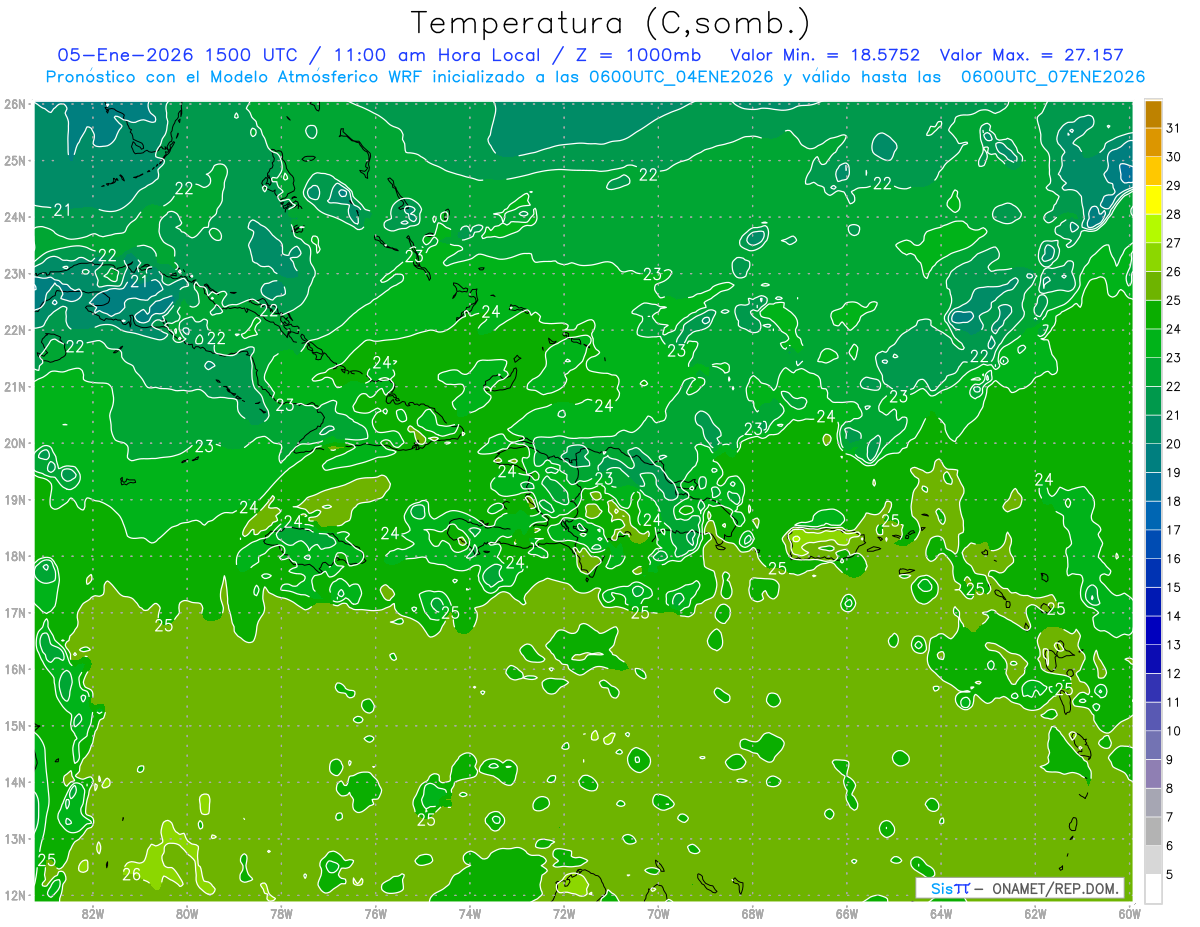Viewport: 1200px width, 927px height.
Task: Click the 26N latitude axis label
Action: [x=14, y=103]
